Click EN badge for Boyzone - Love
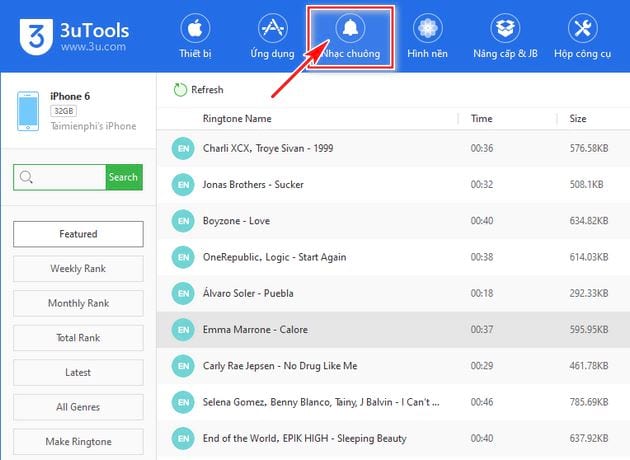This screenshot has height=460, width=630. [183, 221]
